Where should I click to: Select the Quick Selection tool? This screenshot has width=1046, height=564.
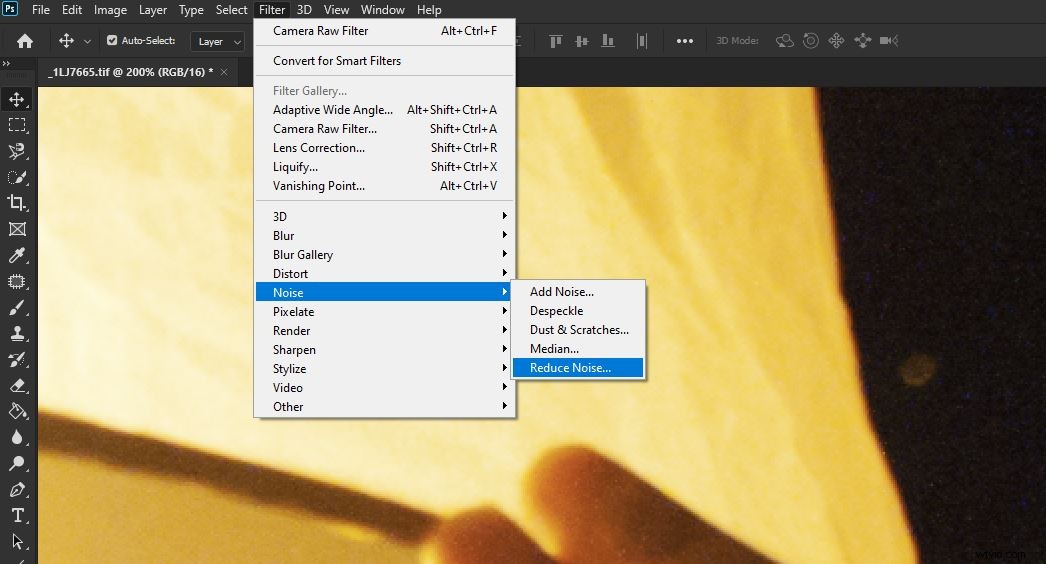click(17, 178)
